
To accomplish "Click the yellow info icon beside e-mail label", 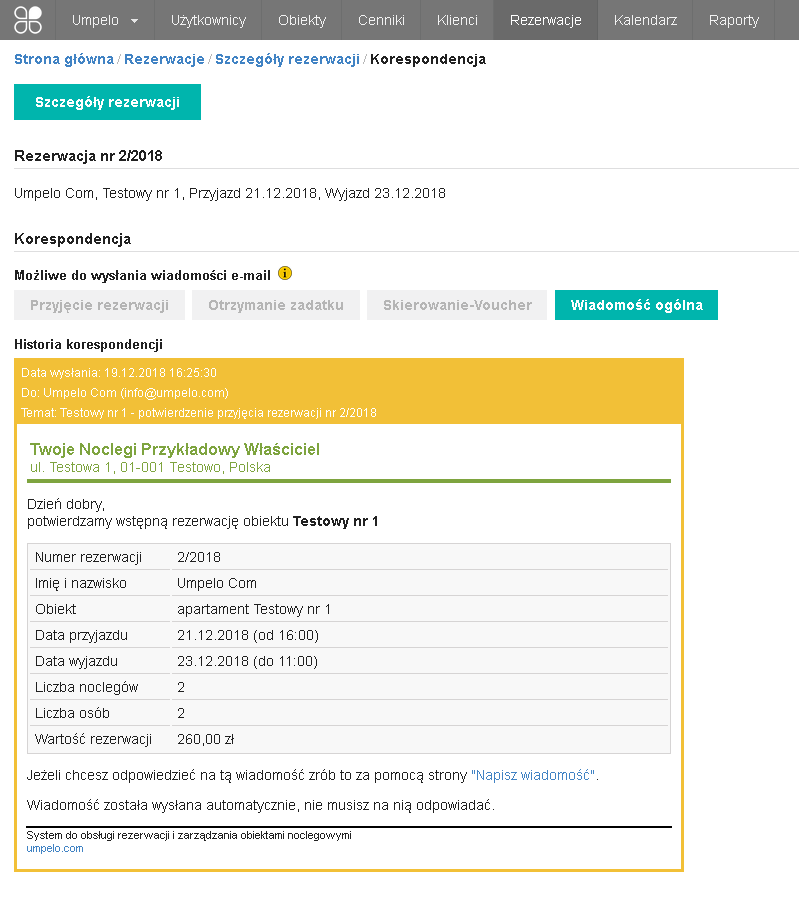I will click(285, 273).
